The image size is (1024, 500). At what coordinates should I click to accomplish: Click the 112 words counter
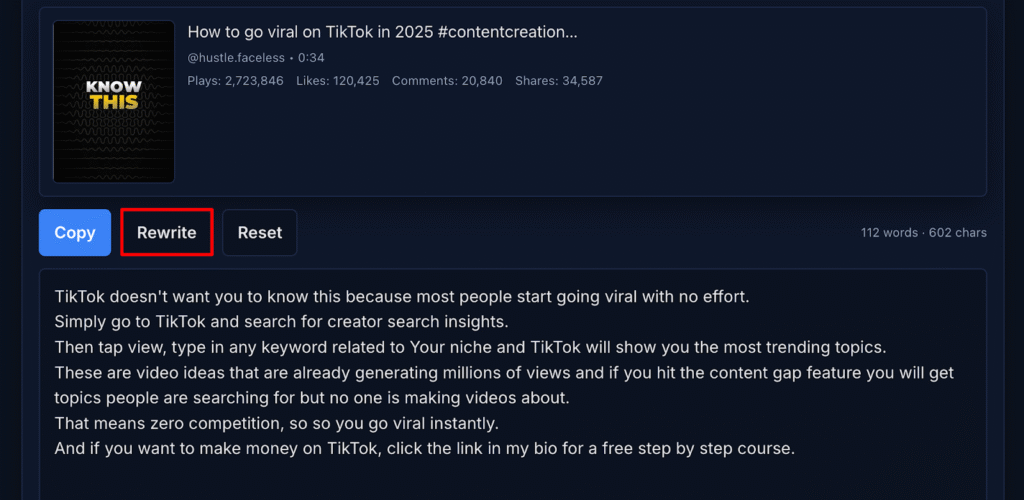[889, 233]
